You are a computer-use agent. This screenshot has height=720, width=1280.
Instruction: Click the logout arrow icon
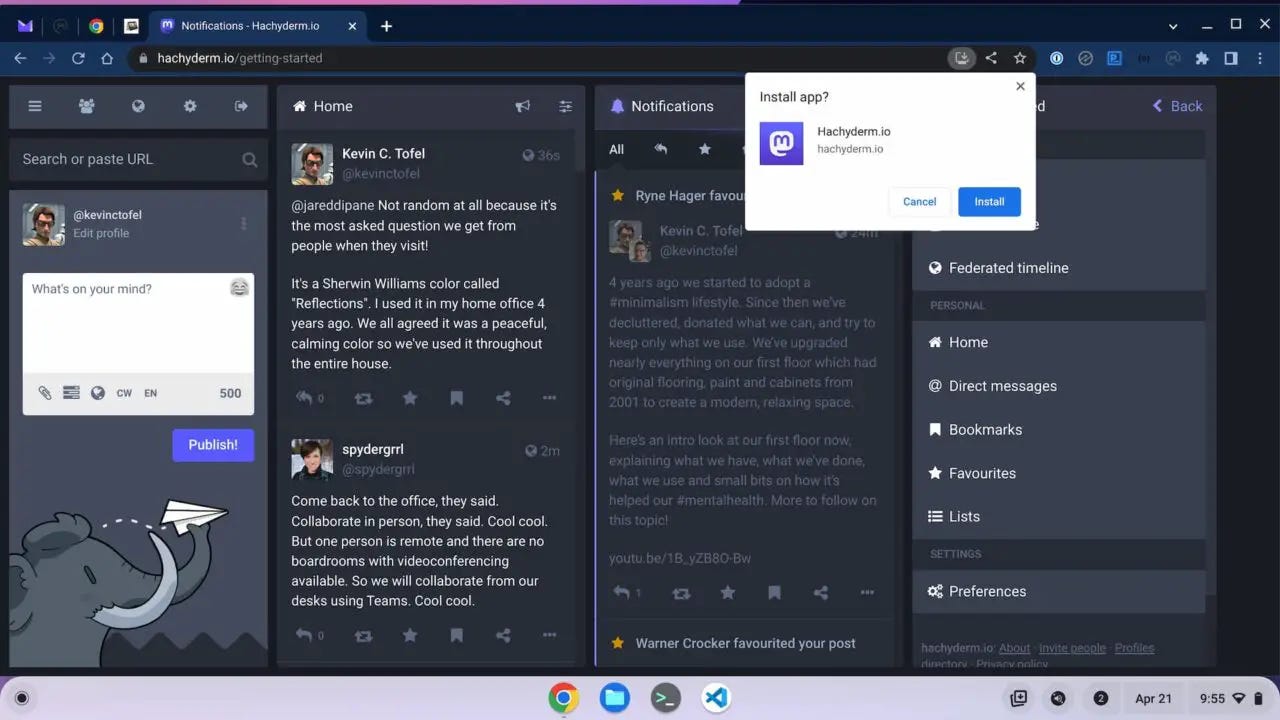coord(241,106)
